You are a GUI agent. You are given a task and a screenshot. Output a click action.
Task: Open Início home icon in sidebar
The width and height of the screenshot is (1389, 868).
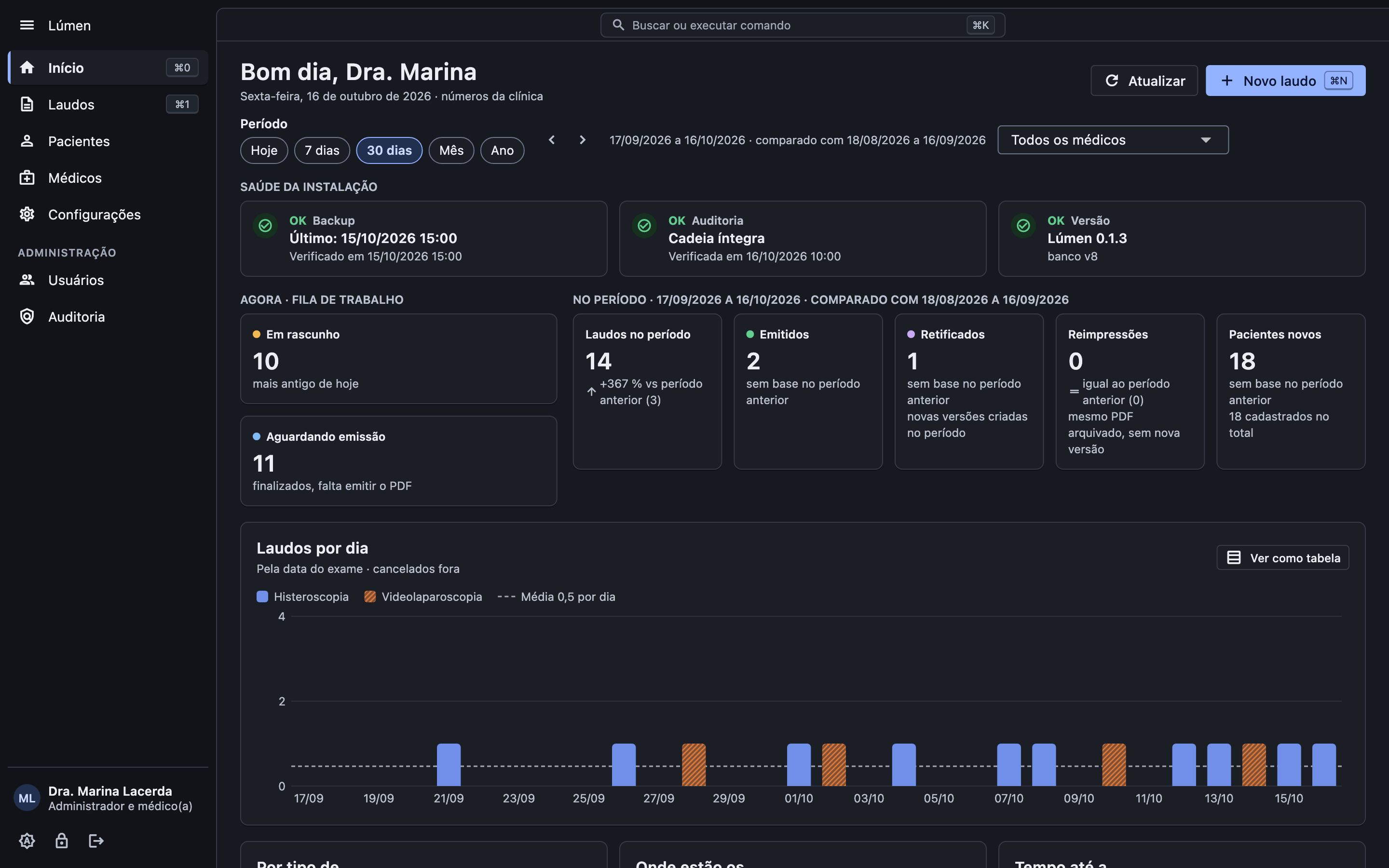click(27, 68)
